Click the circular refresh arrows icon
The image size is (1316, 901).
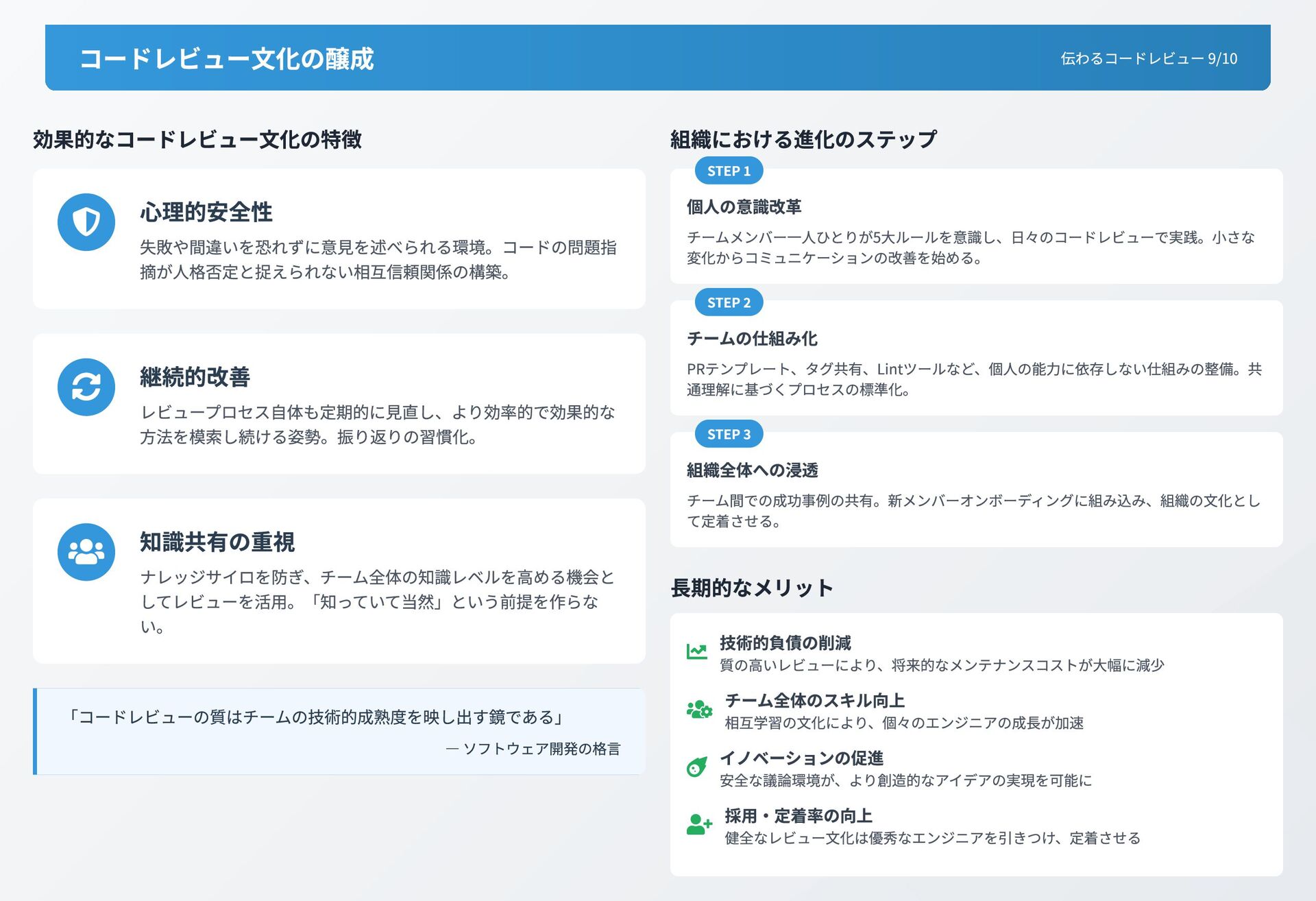pos(86,387)
